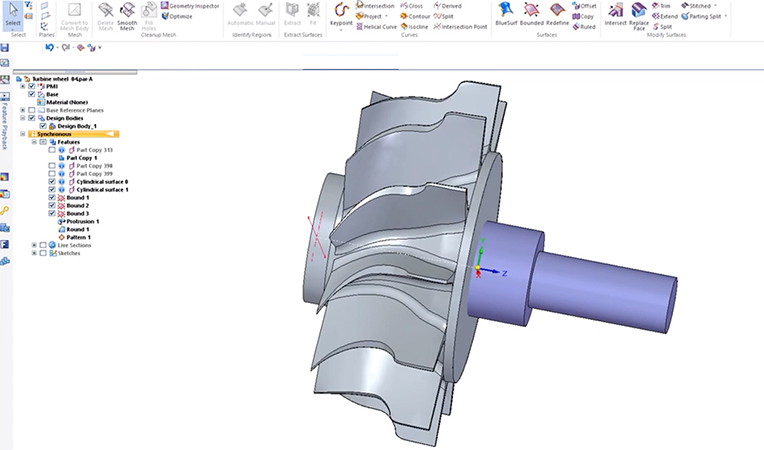
Task: Expand the Live Sections node
Action: [34, 245]
